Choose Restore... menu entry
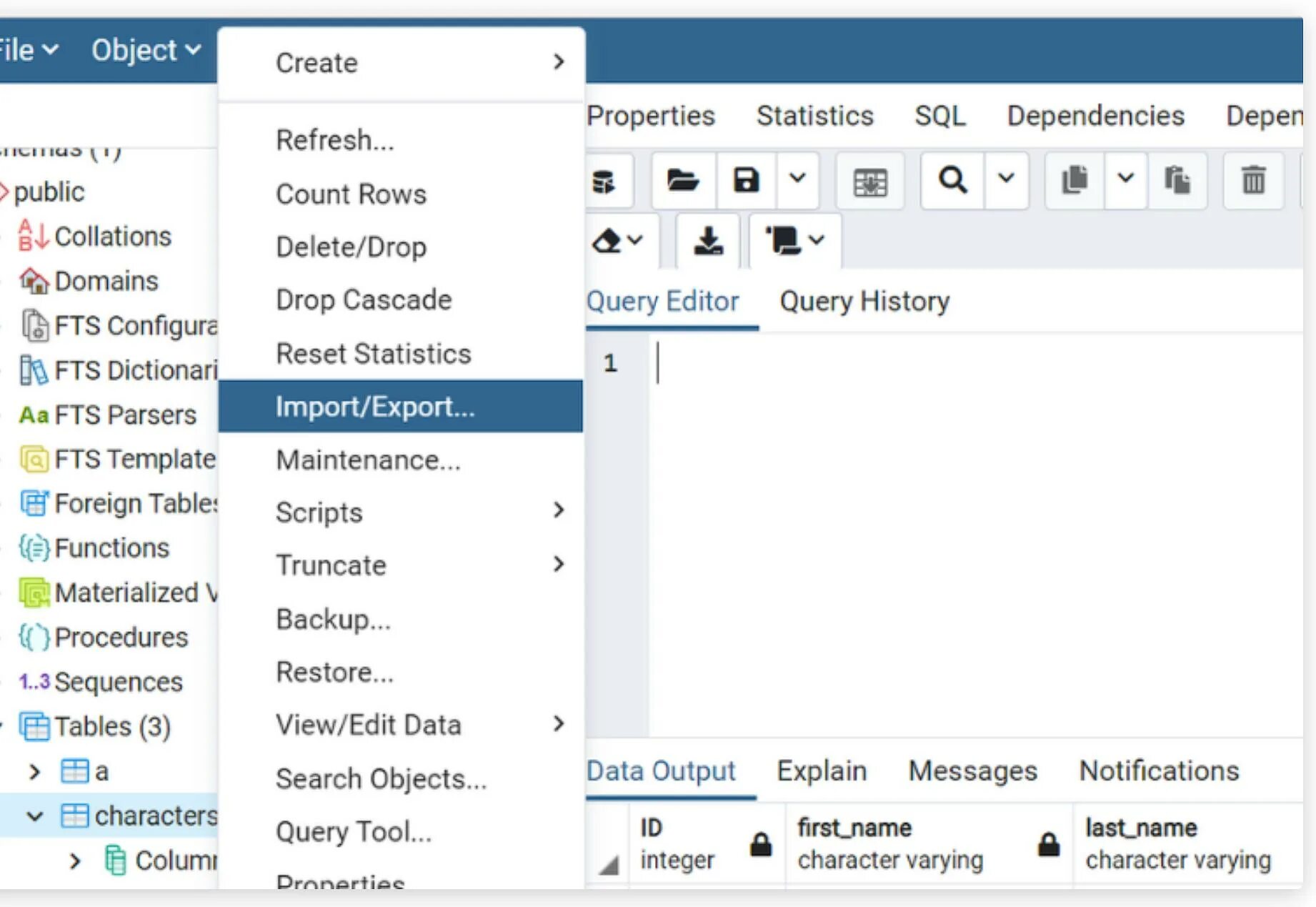This screenshot has width=1316, height=907. point(401,672)
